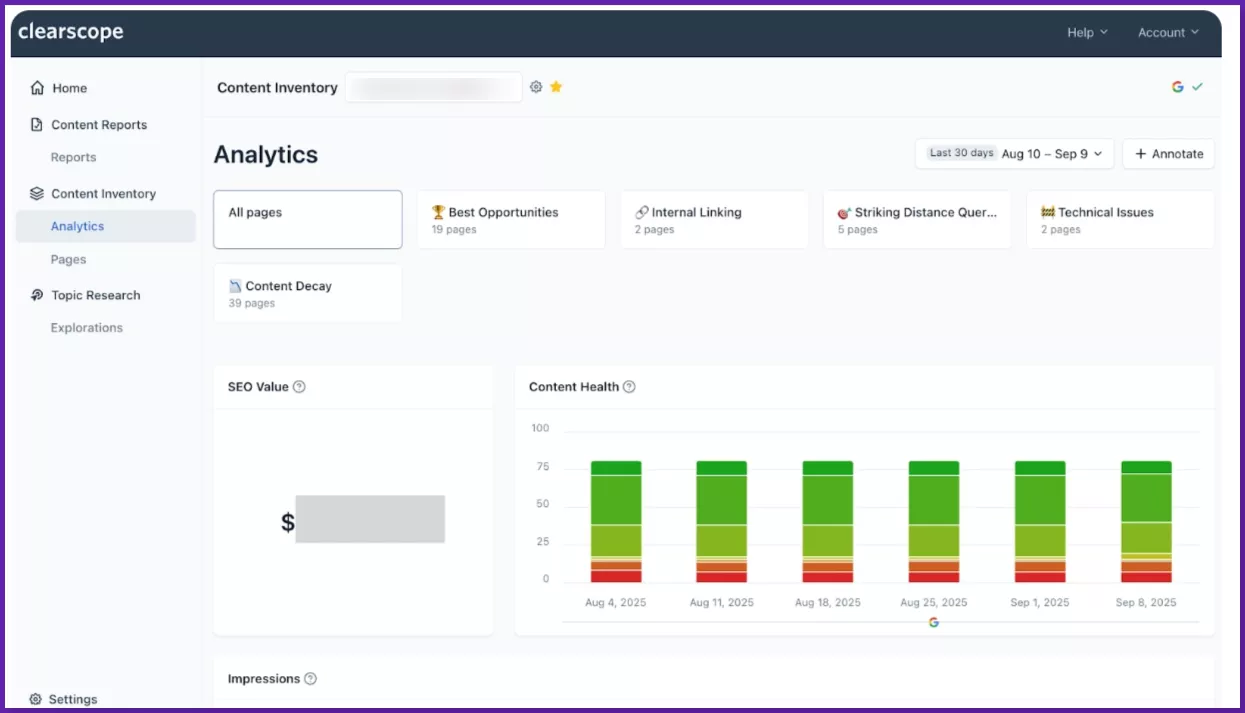Select the Best Opportunities filter card
The height and width of the screenshot is (713, 1245).
511,219
